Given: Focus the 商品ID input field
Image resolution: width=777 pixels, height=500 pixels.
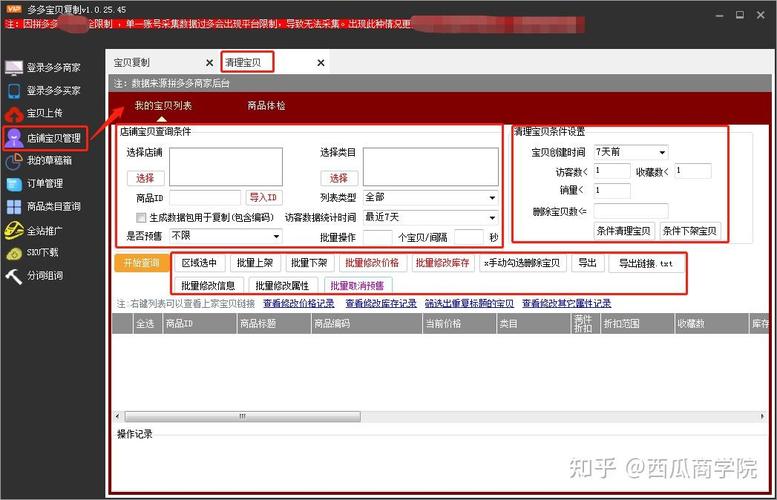Looking at the screenshot, I should (205, 197).
